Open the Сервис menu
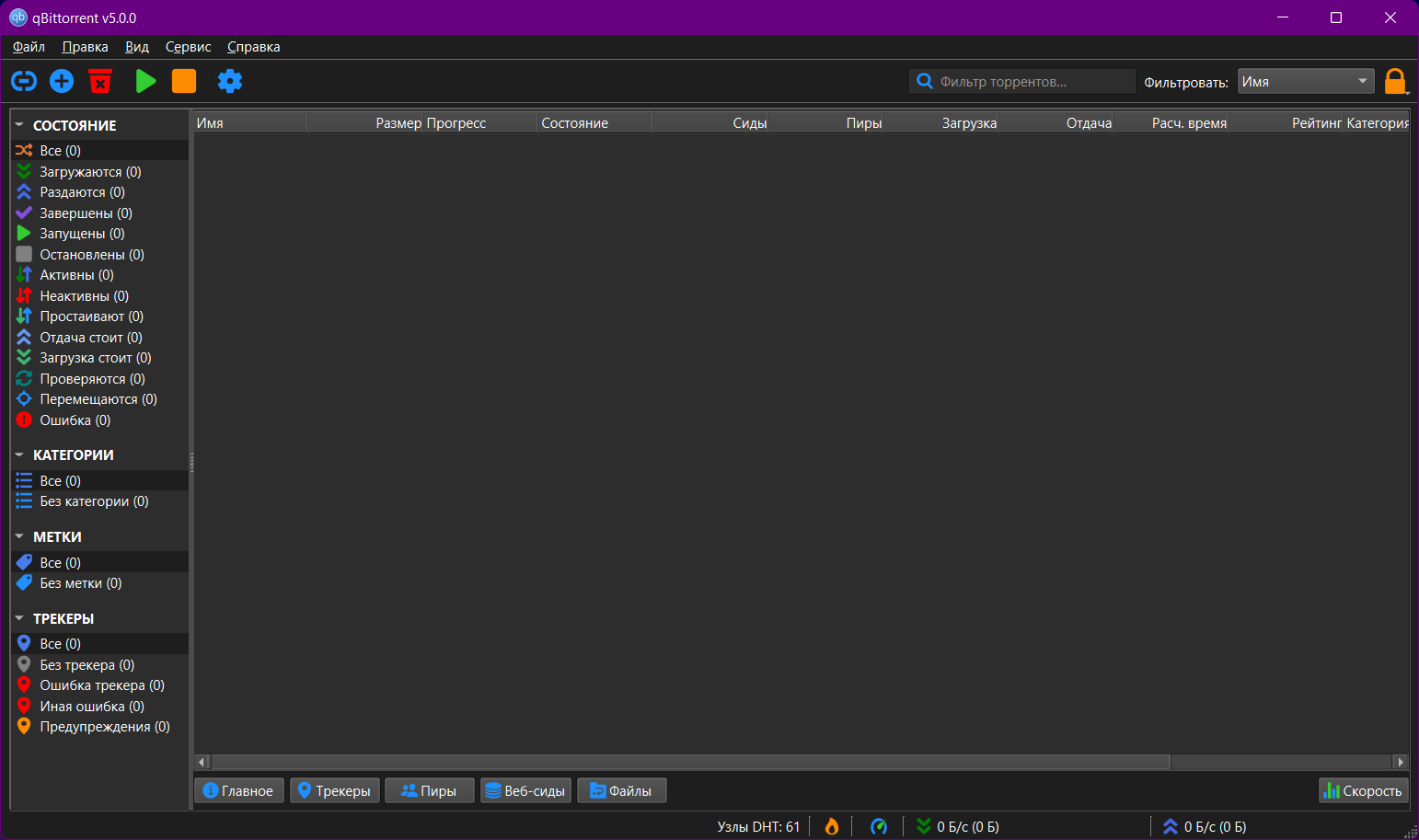This screenshot has width=1419, height=840. pos(188,47)
